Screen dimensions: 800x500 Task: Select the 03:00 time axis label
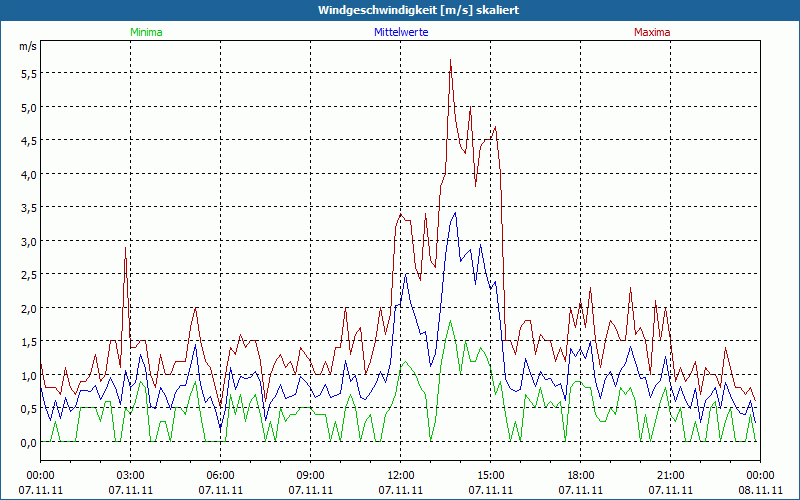point(130,475)
